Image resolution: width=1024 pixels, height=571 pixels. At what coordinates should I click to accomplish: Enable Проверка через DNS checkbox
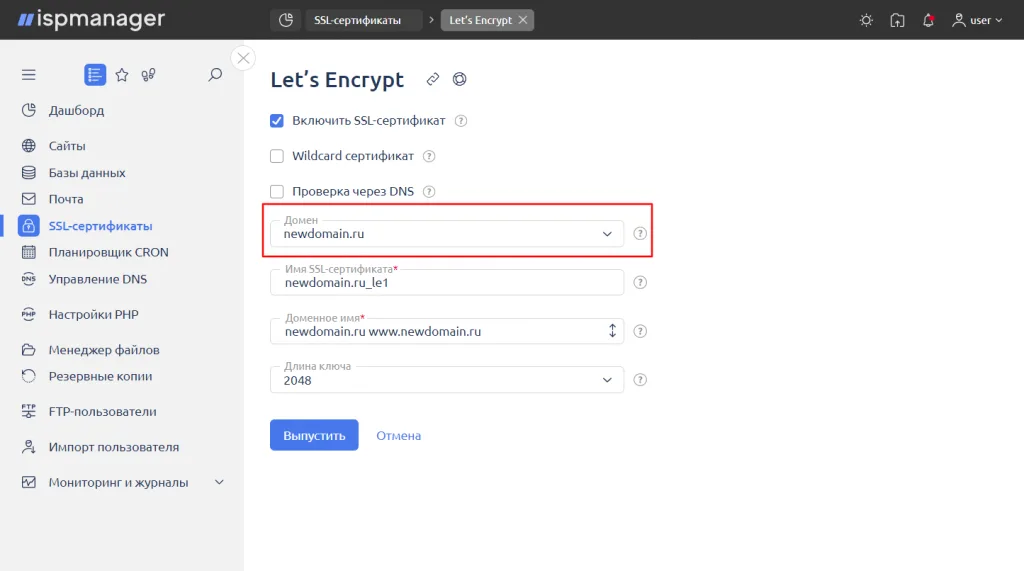277,191
